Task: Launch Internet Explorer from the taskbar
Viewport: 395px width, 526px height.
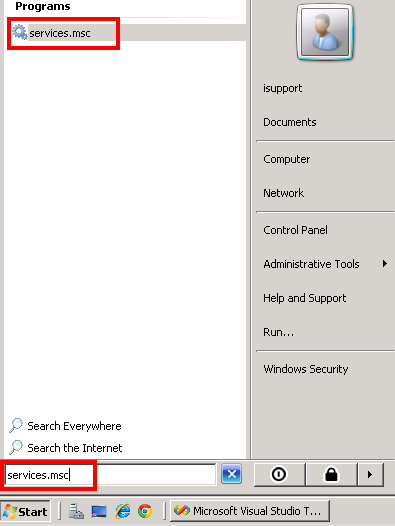Action: (x=122, y=511)
